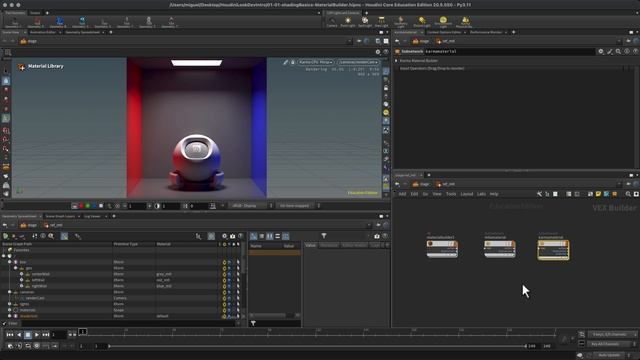
Task: Click the viewport display options gear icon
Action: [x=378, y=52]
